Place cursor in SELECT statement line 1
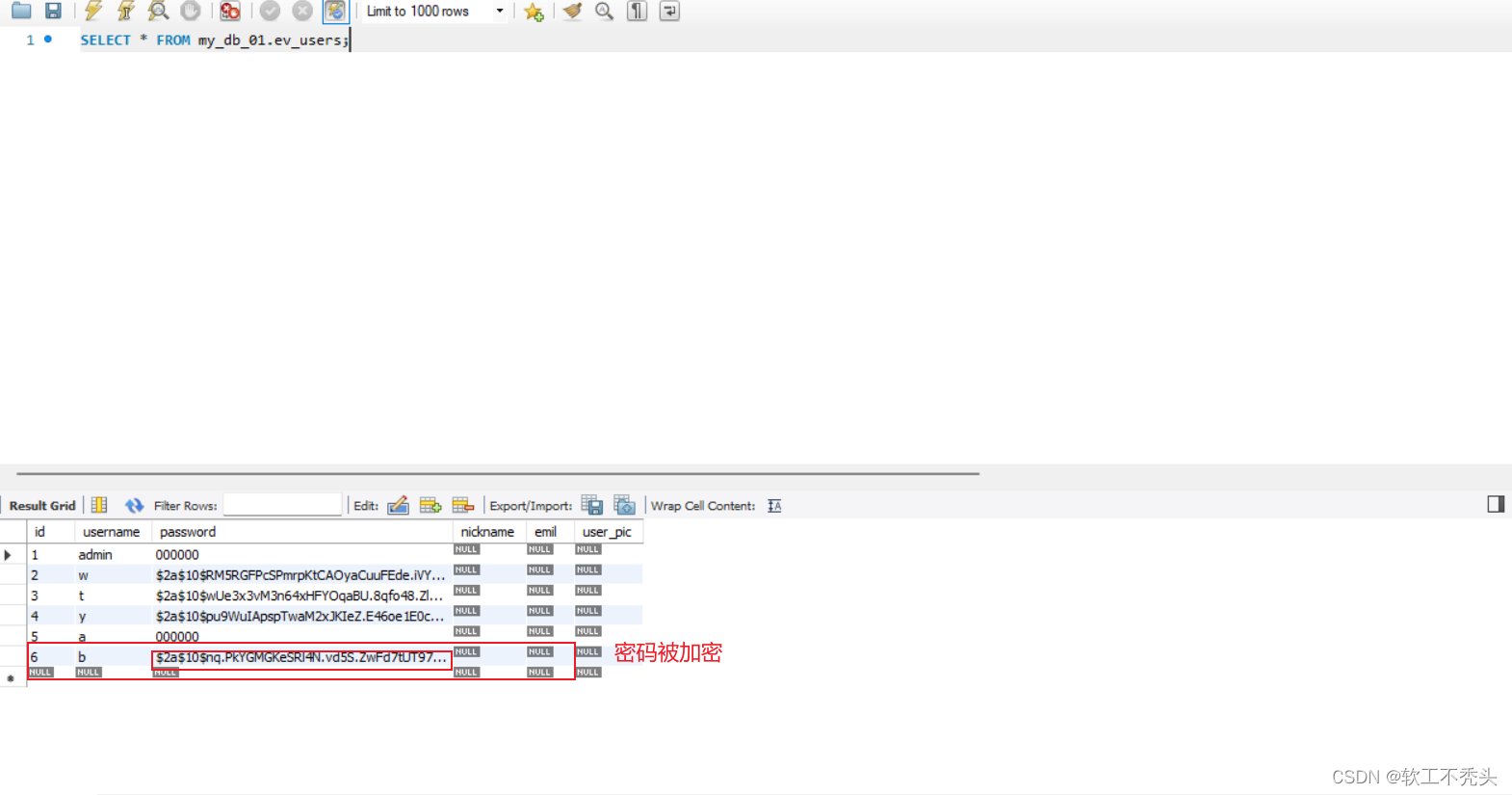1512x795 pixels. [x=214, y=40]
